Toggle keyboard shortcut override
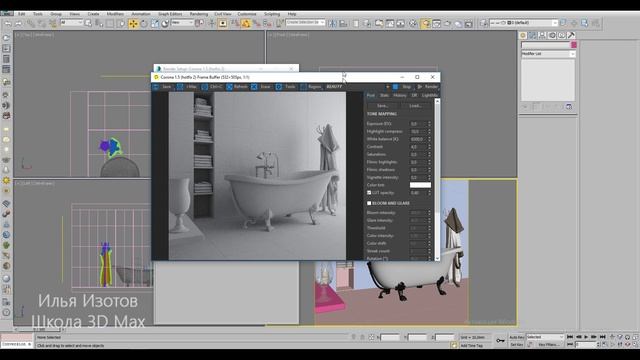This screenshot has height=360, width=640. click(223, 23)
